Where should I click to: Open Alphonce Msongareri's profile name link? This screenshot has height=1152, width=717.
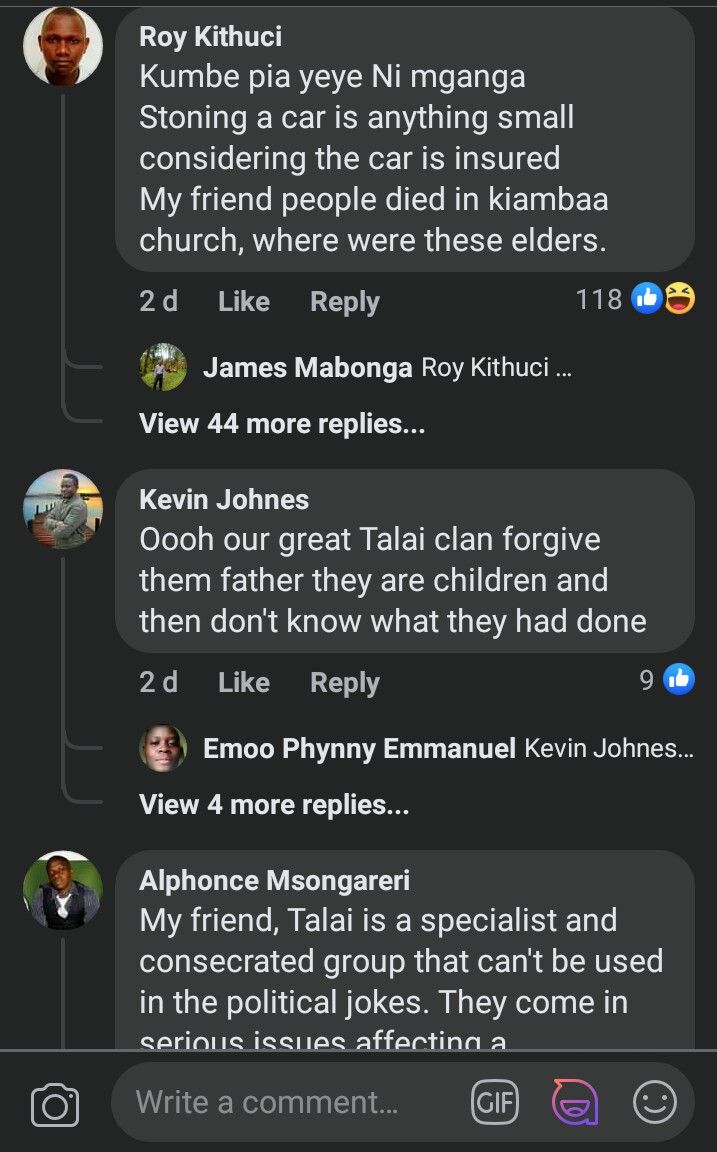[x=274, y=880]
